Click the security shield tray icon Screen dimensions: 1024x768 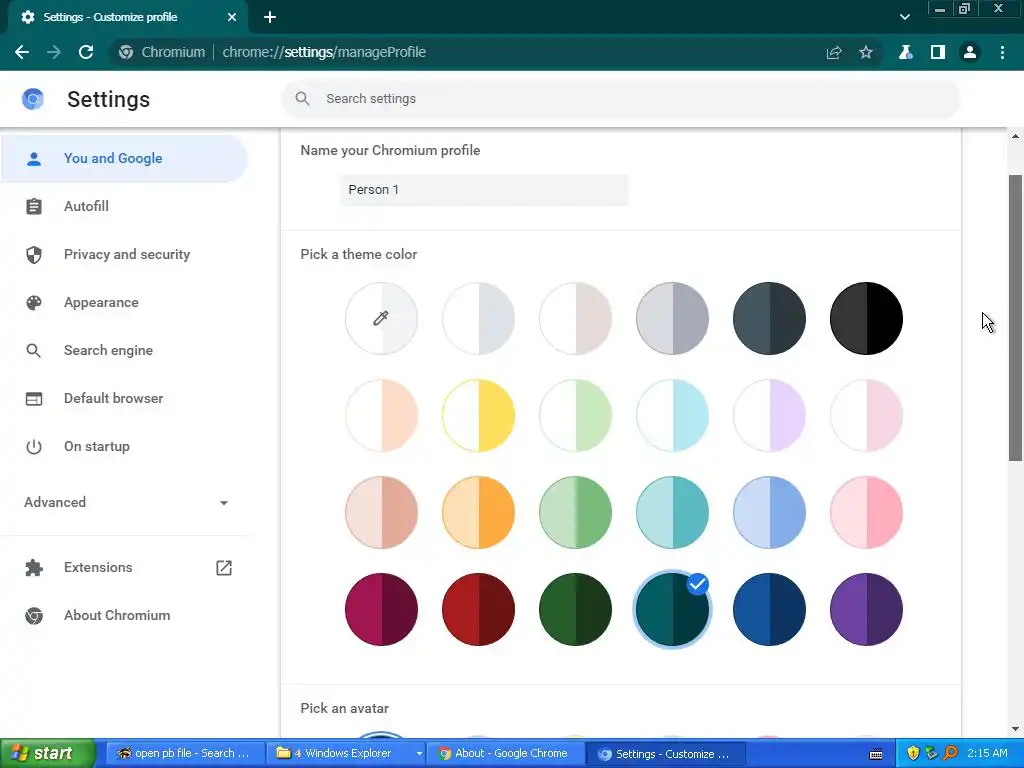point(913,754)
